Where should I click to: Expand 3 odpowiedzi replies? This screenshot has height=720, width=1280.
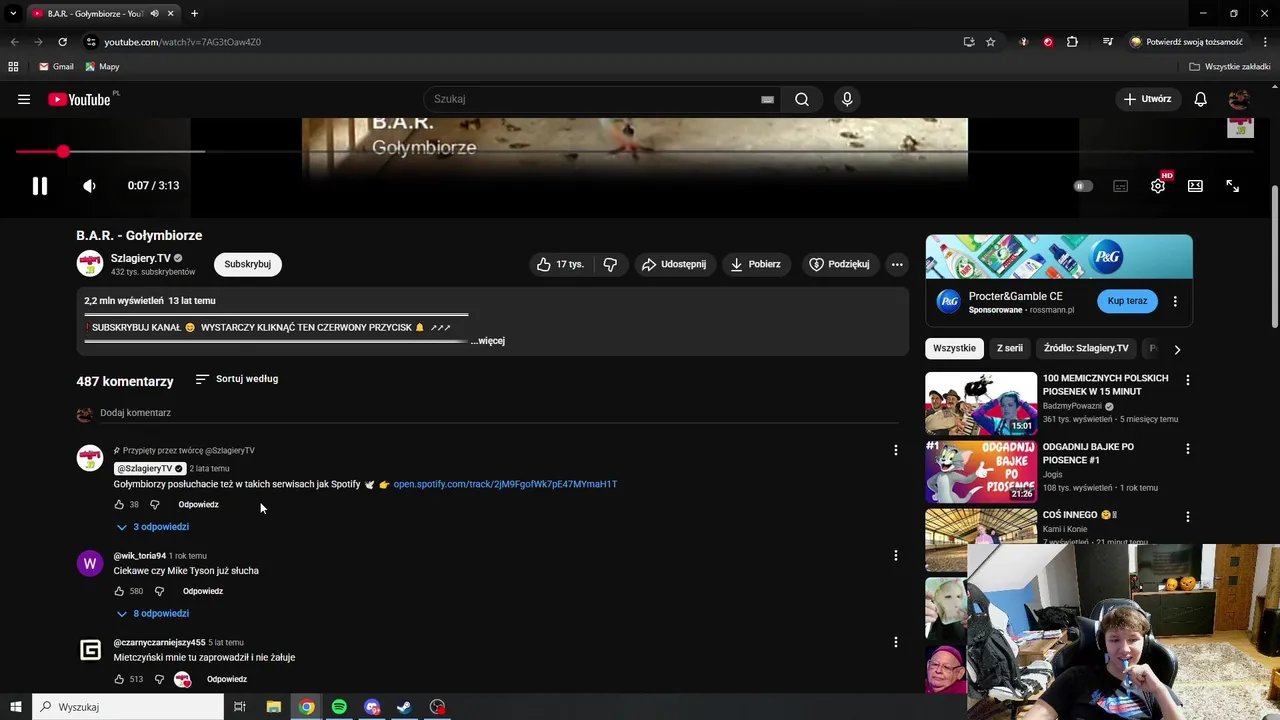(152, 527)
